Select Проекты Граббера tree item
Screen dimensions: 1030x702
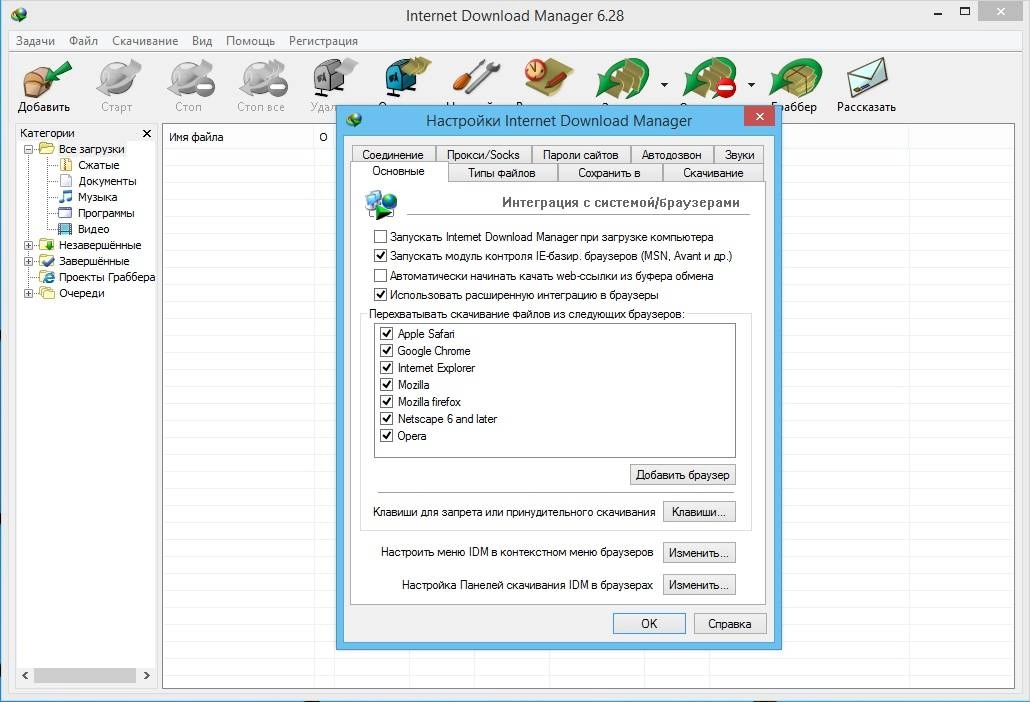(x=106, y=277)
